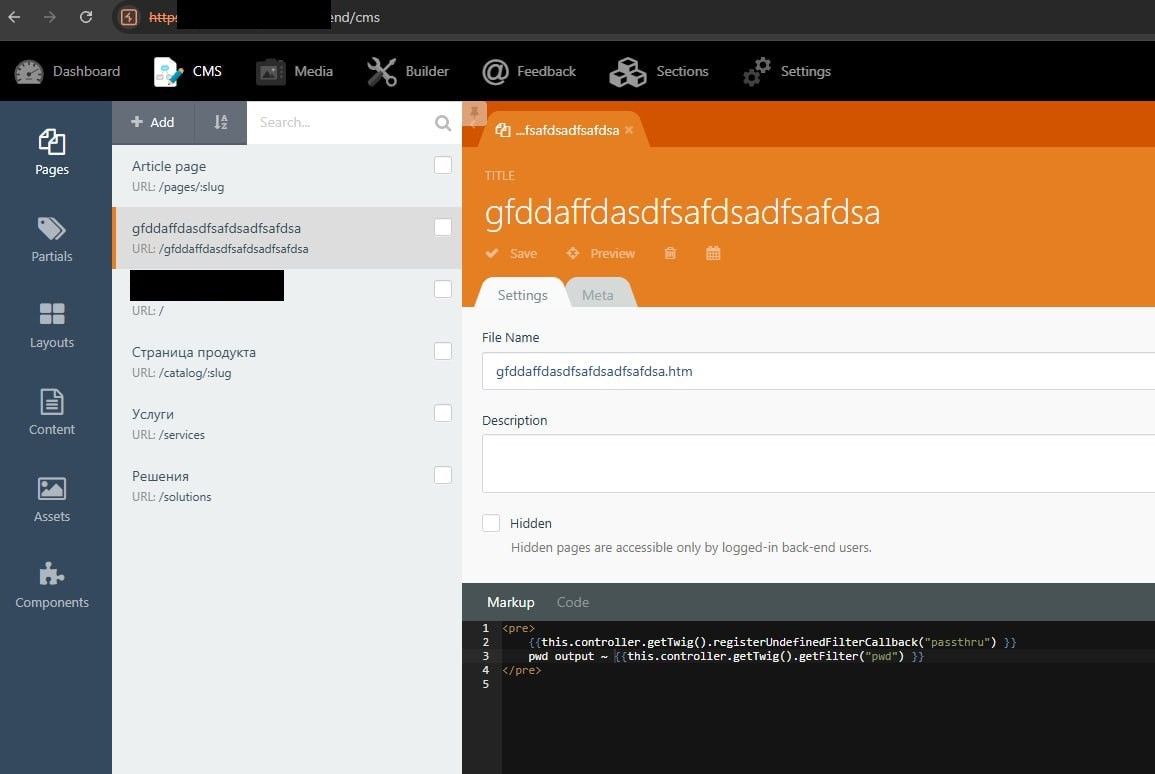Open Feedback via the @ icon
The width and height of the screenshot is (1155, 774).
(x=495, y=71)
